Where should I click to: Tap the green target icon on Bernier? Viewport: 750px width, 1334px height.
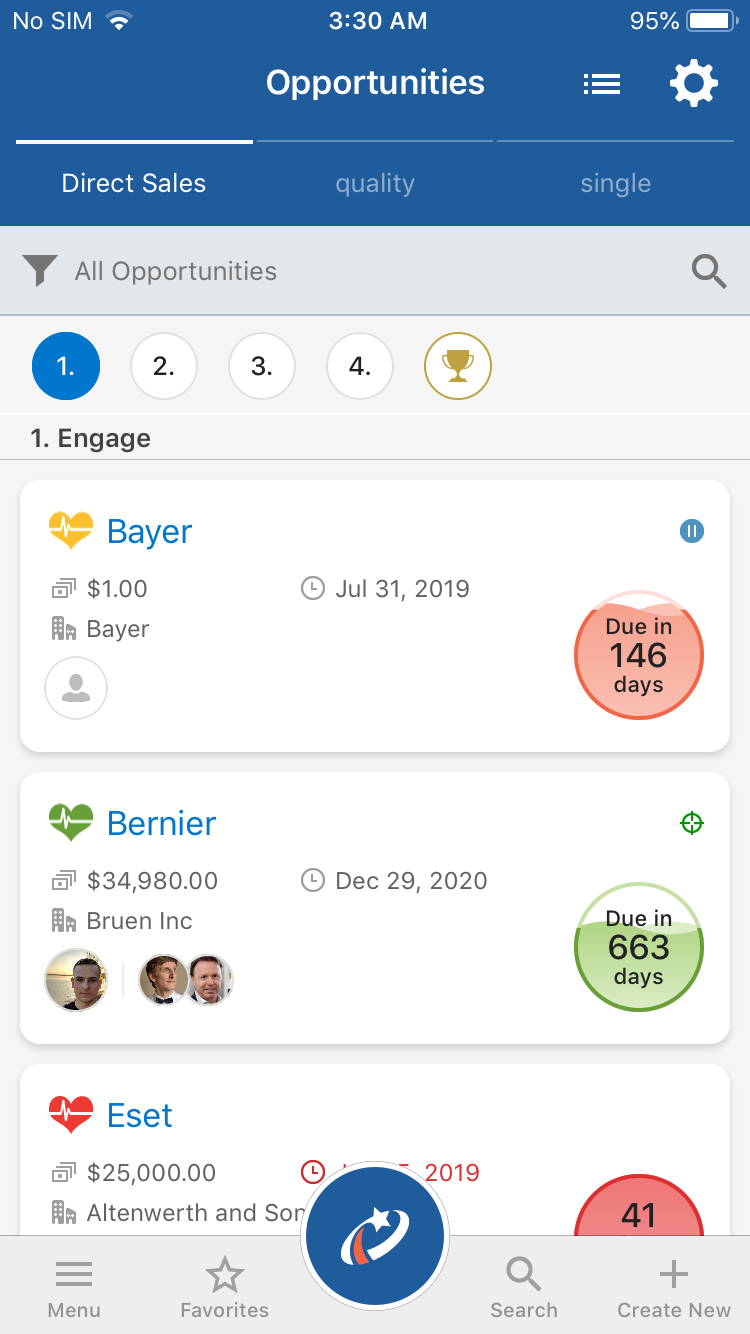[x=692, y=823]
